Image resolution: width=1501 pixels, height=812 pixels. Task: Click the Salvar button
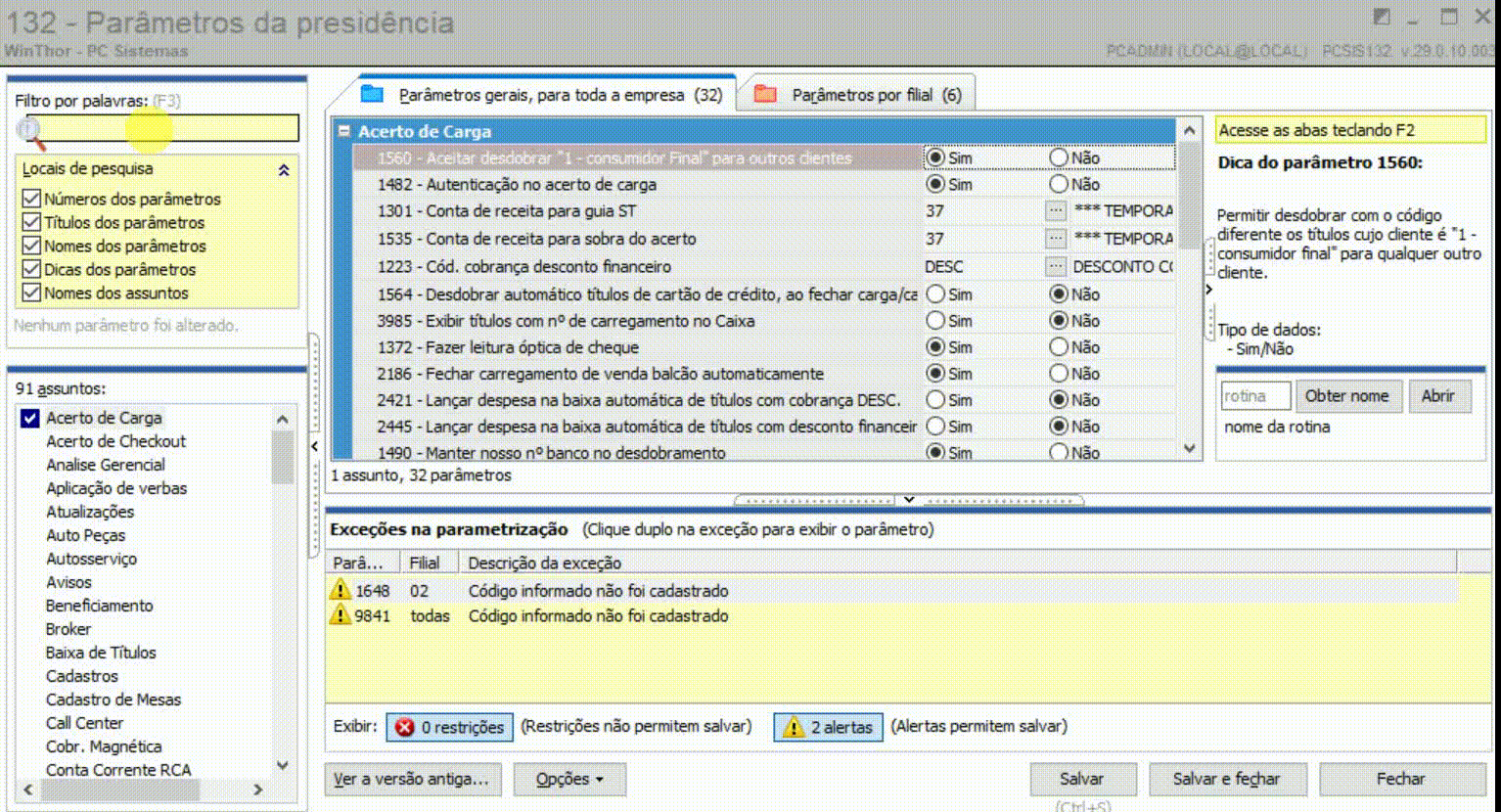click(x=1082, y=780)
